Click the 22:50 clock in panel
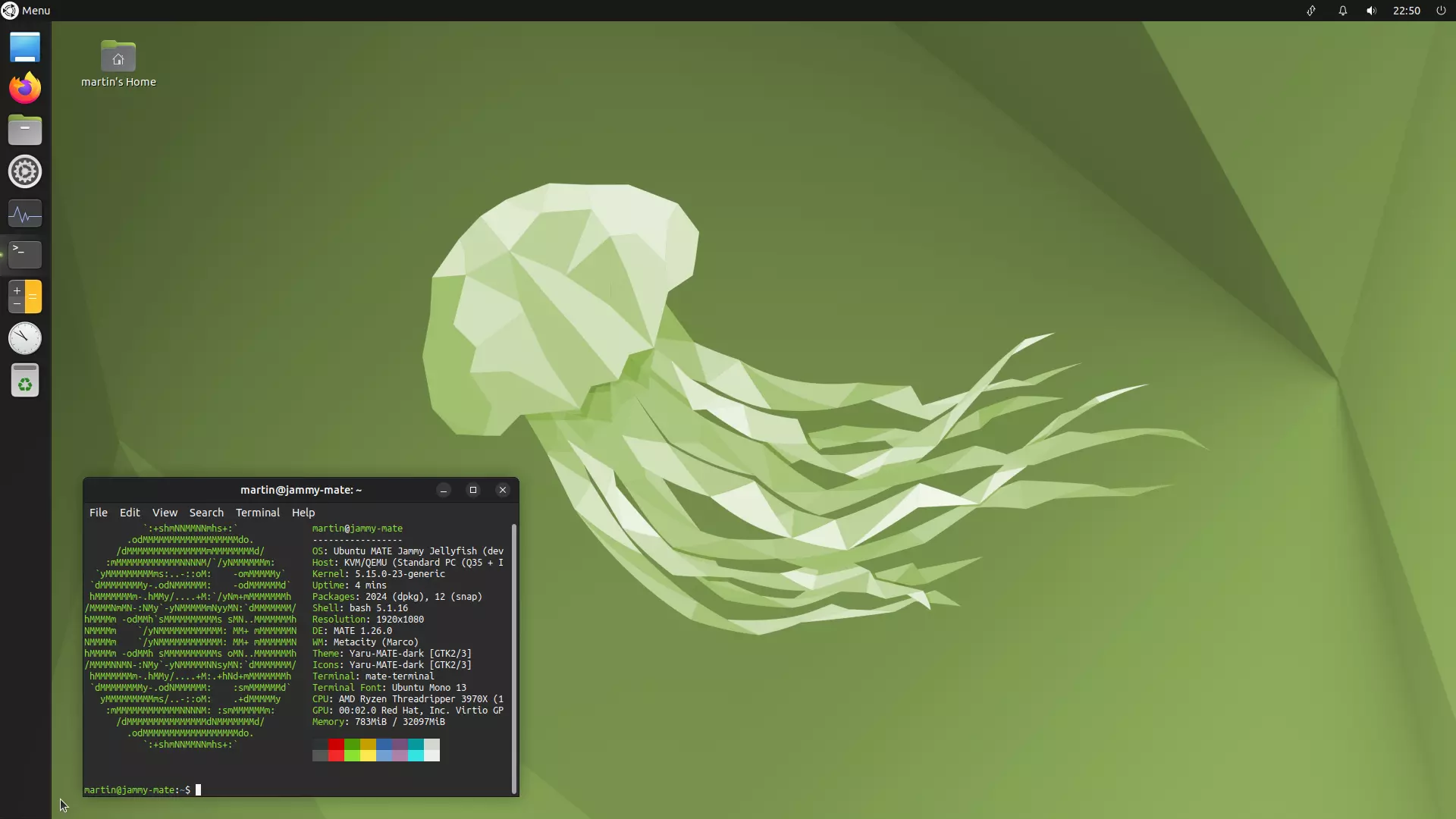The image size is (1456, 819). (x=1406, y=11)
